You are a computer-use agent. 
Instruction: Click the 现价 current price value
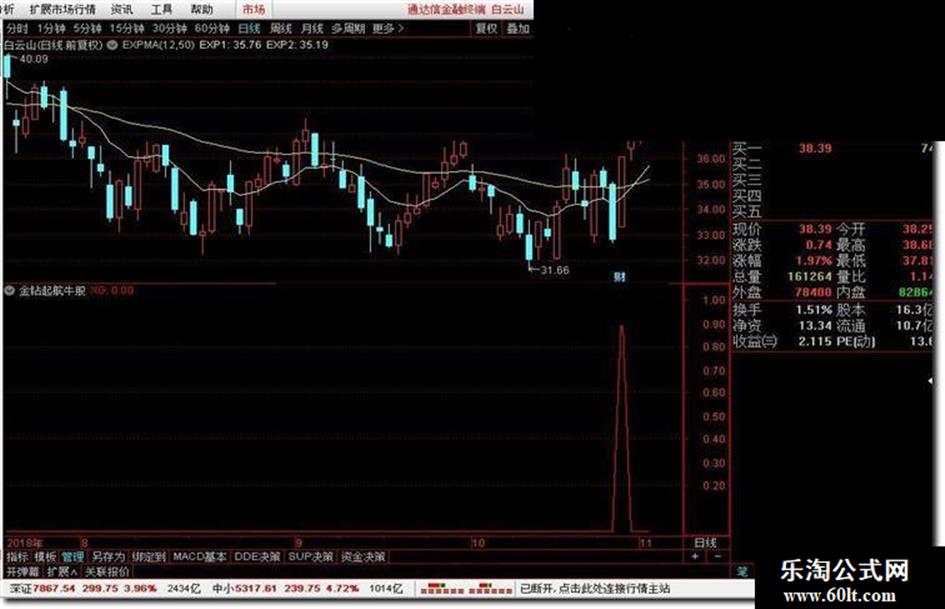pos(815,229)
